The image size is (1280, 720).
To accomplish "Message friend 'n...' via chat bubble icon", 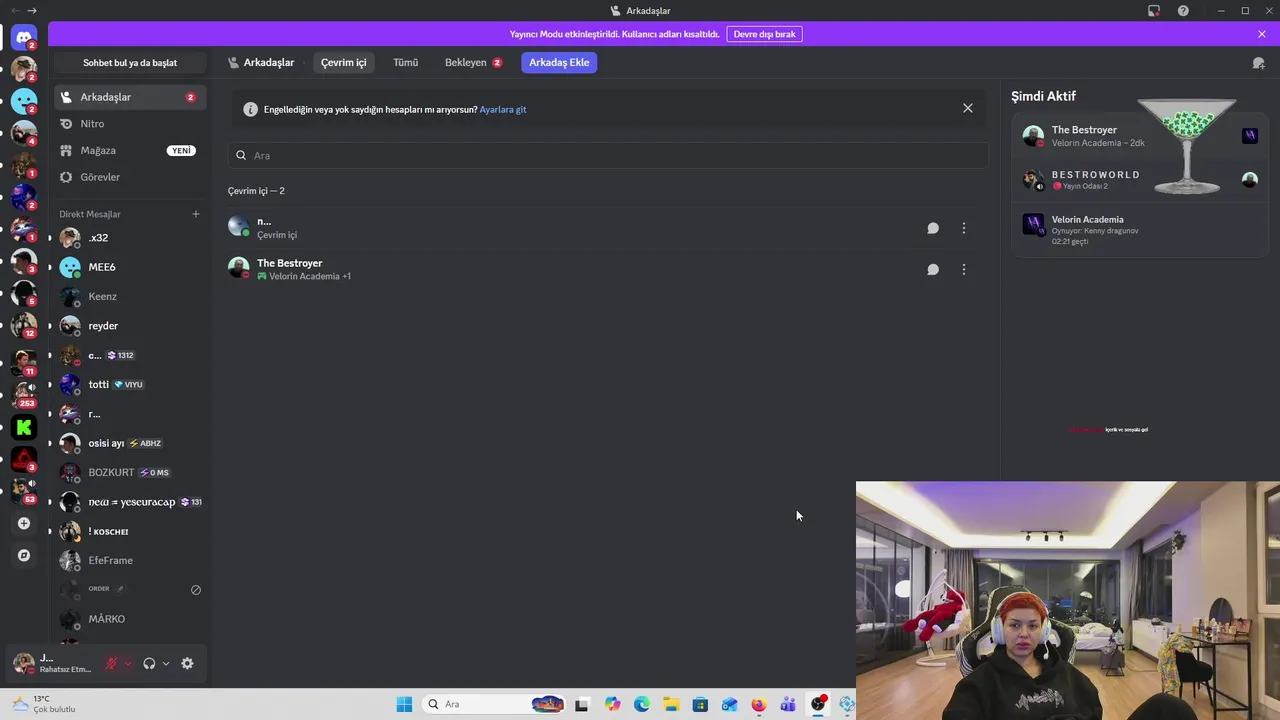I will coord(933,228).
